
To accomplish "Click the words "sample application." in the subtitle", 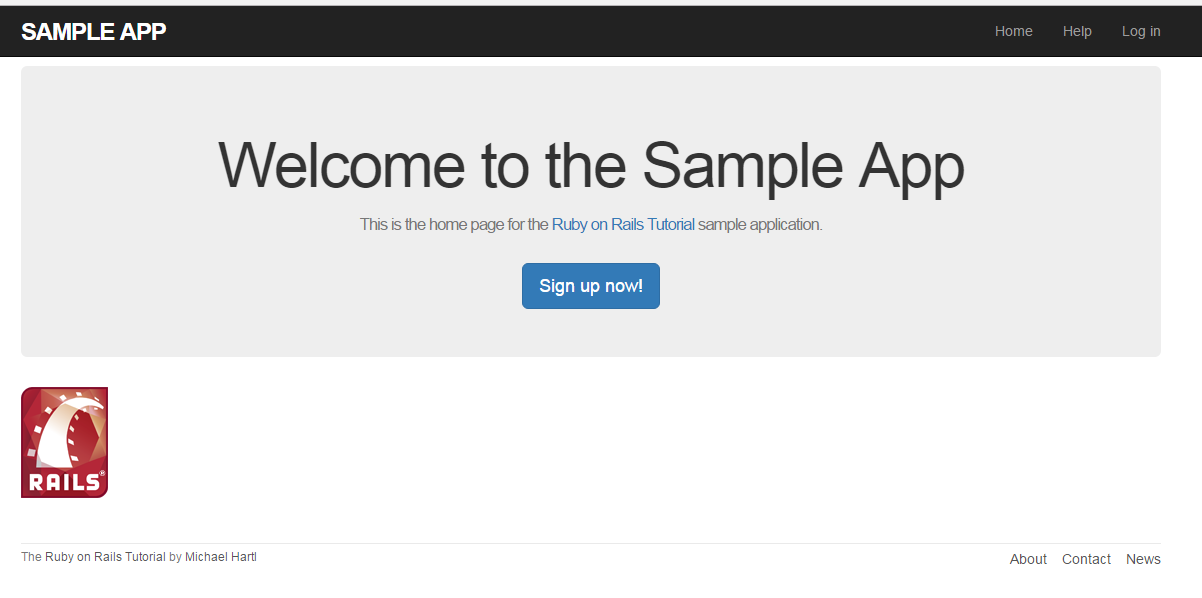I will coord(760,225).
